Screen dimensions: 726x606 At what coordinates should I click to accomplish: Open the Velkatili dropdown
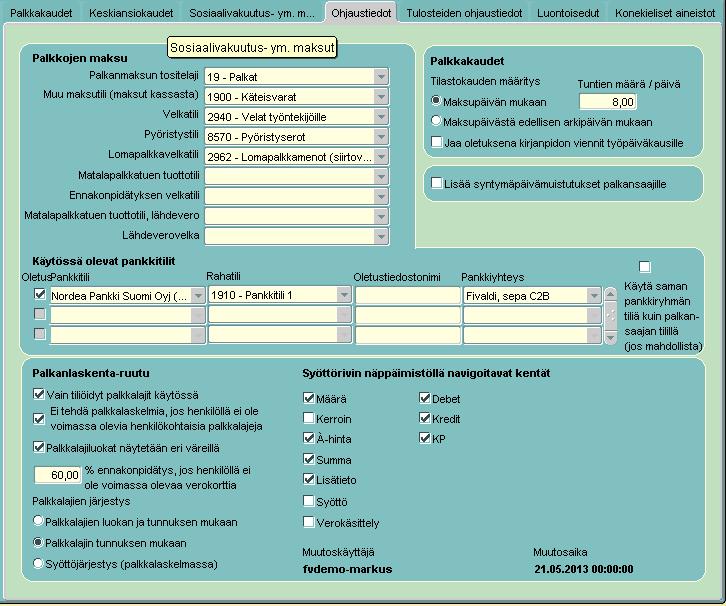click(381, 117)
